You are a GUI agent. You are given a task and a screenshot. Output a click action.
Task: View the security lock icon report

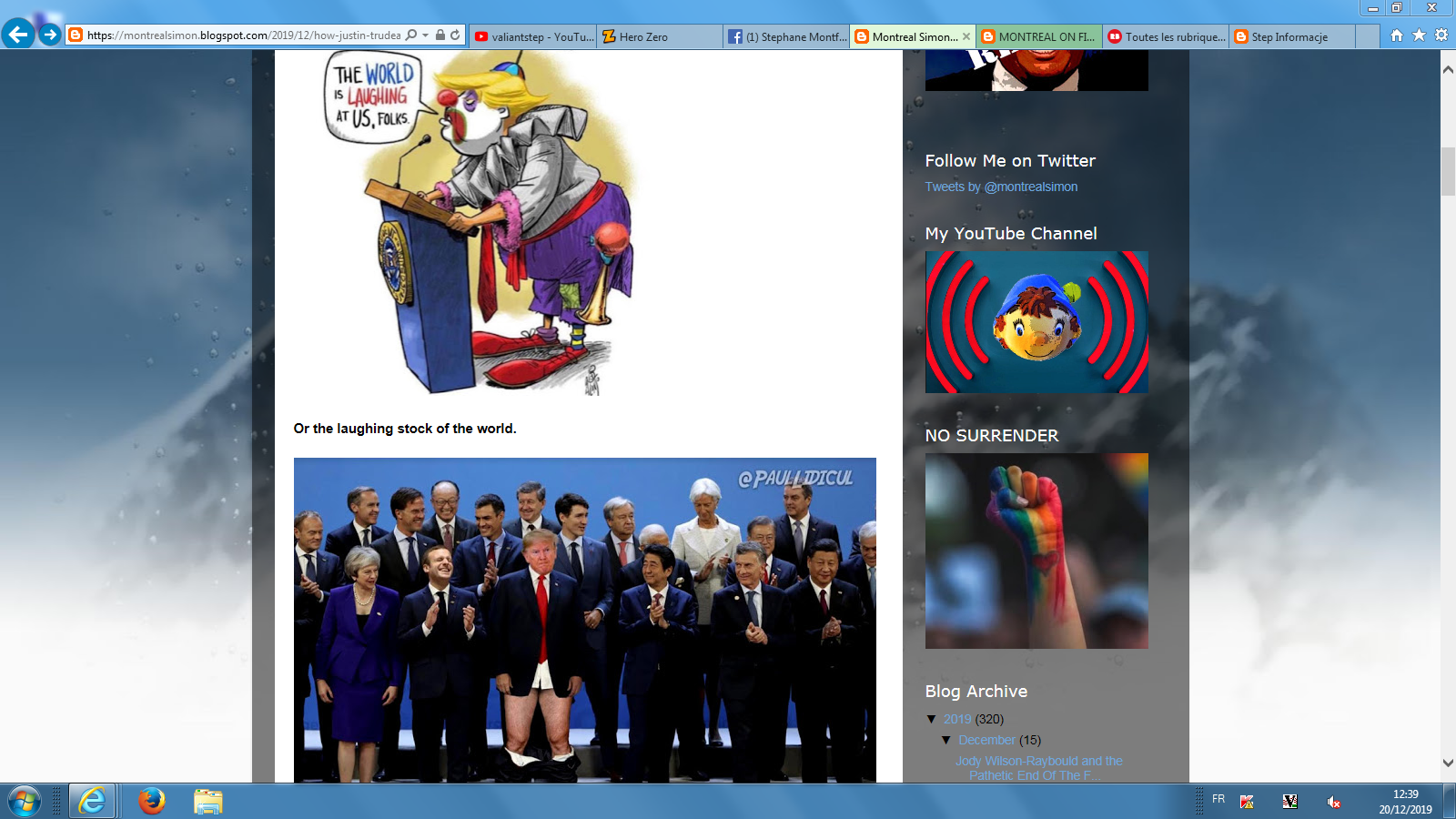tap(440, 35)
